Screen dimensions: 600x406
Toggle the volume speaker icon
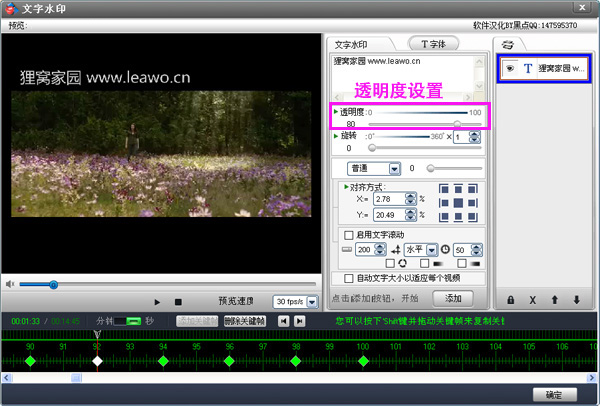tap(10, 284)
